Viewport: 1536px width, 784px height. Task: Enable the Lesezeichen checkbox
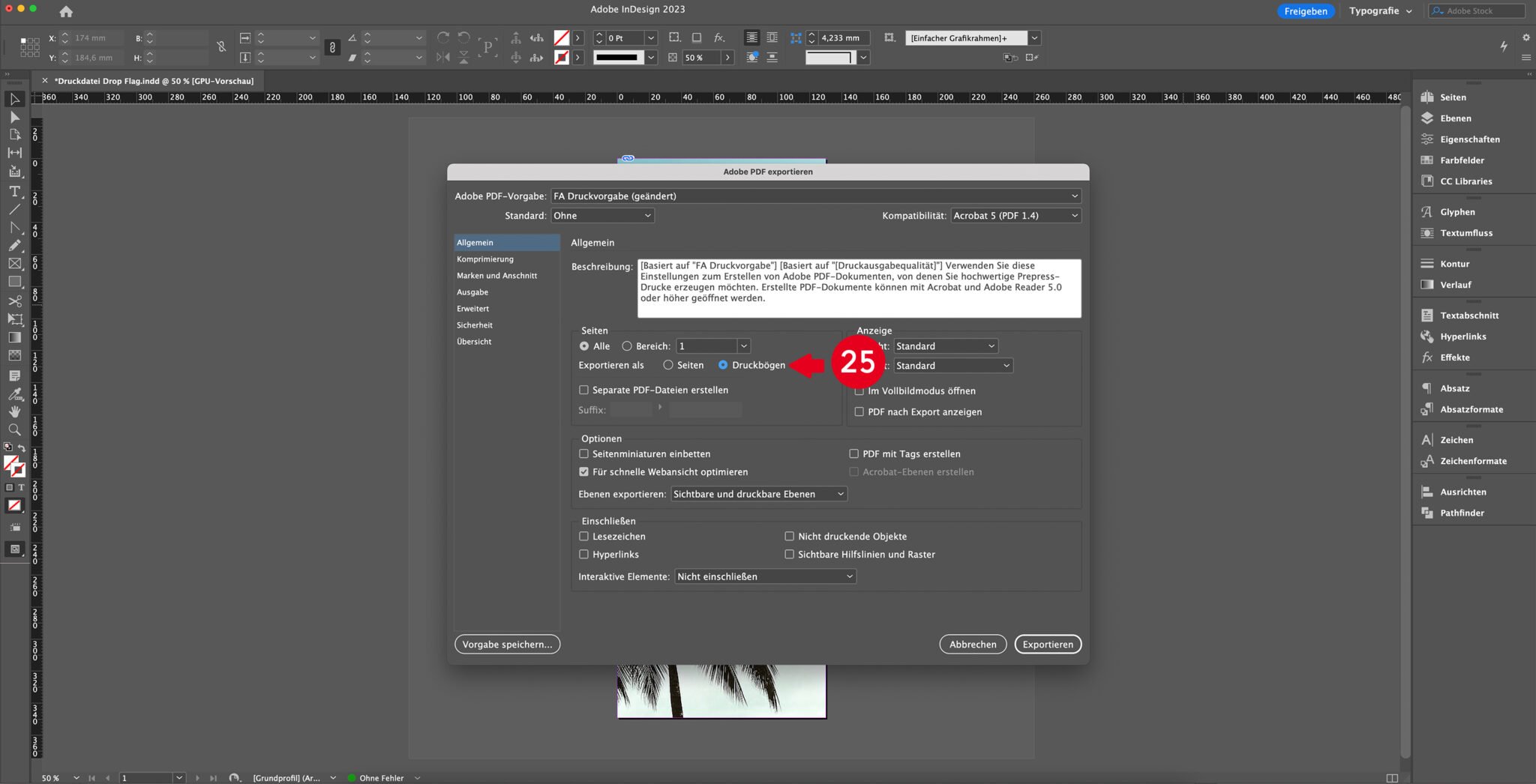click(584, 536)
